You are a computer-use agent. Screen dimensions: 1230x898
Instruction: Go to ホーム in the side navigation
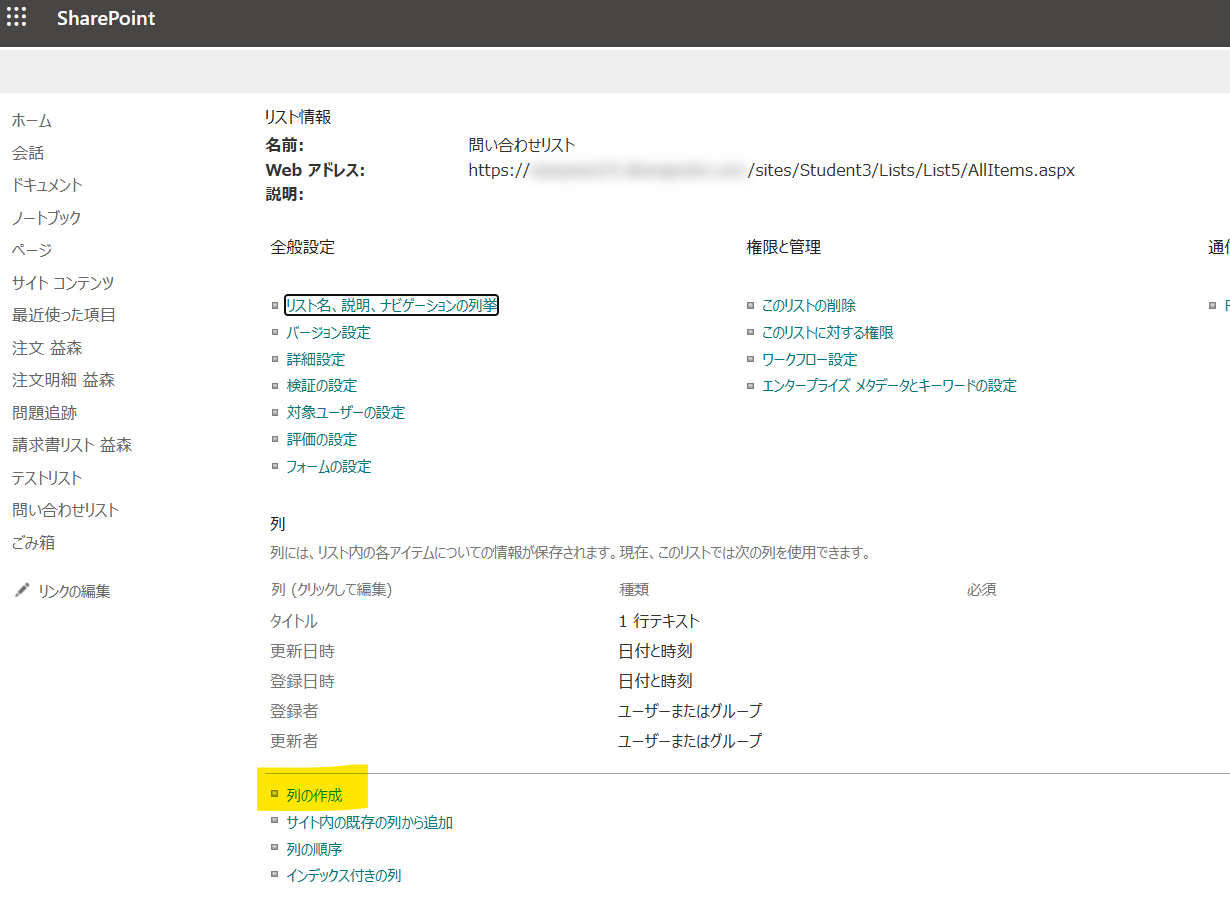32,121
